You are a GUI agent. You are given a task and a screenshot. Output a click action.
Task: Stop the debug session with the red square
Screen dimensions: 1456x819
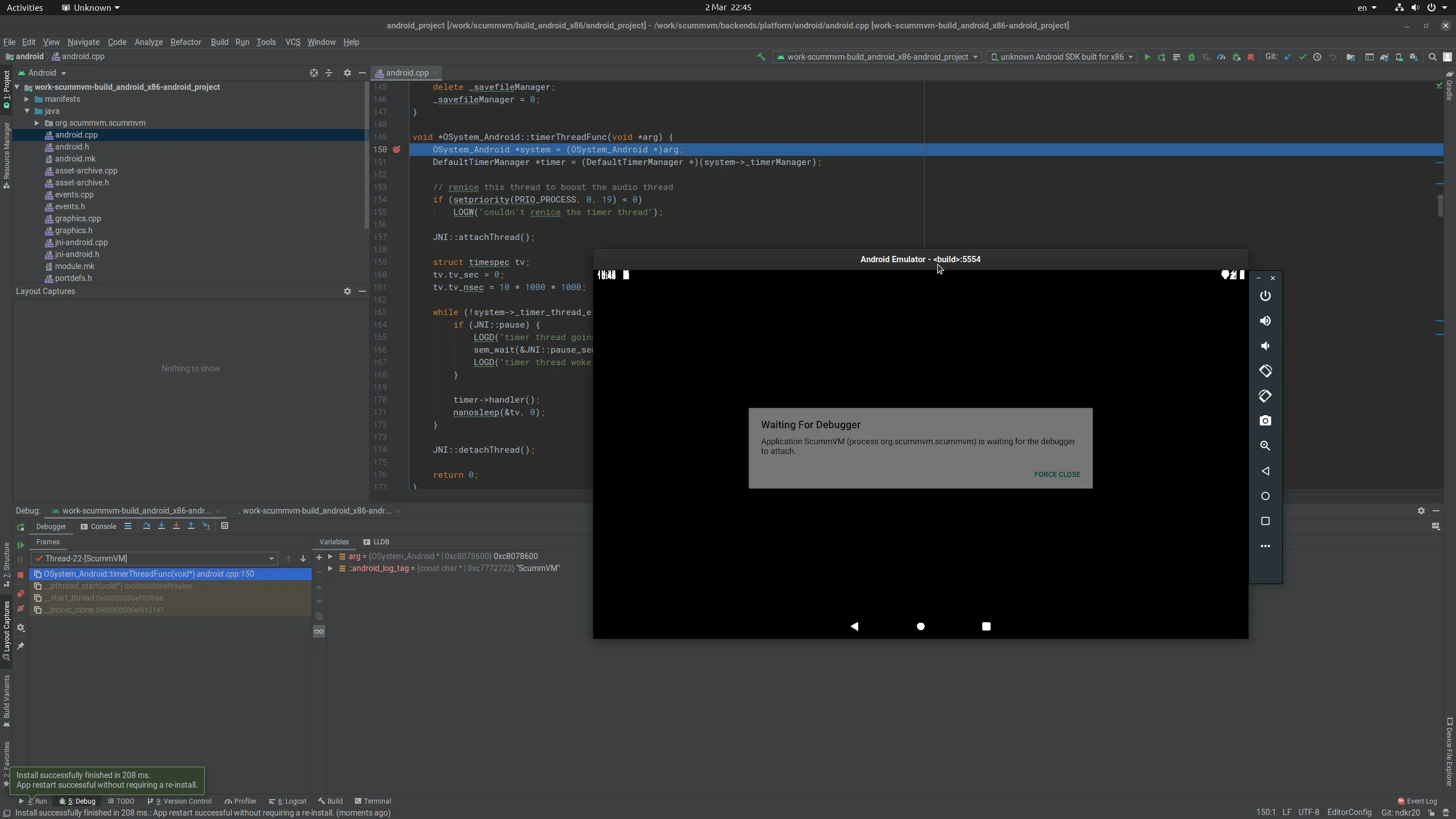pyautogui.click(x=20, y=575)
